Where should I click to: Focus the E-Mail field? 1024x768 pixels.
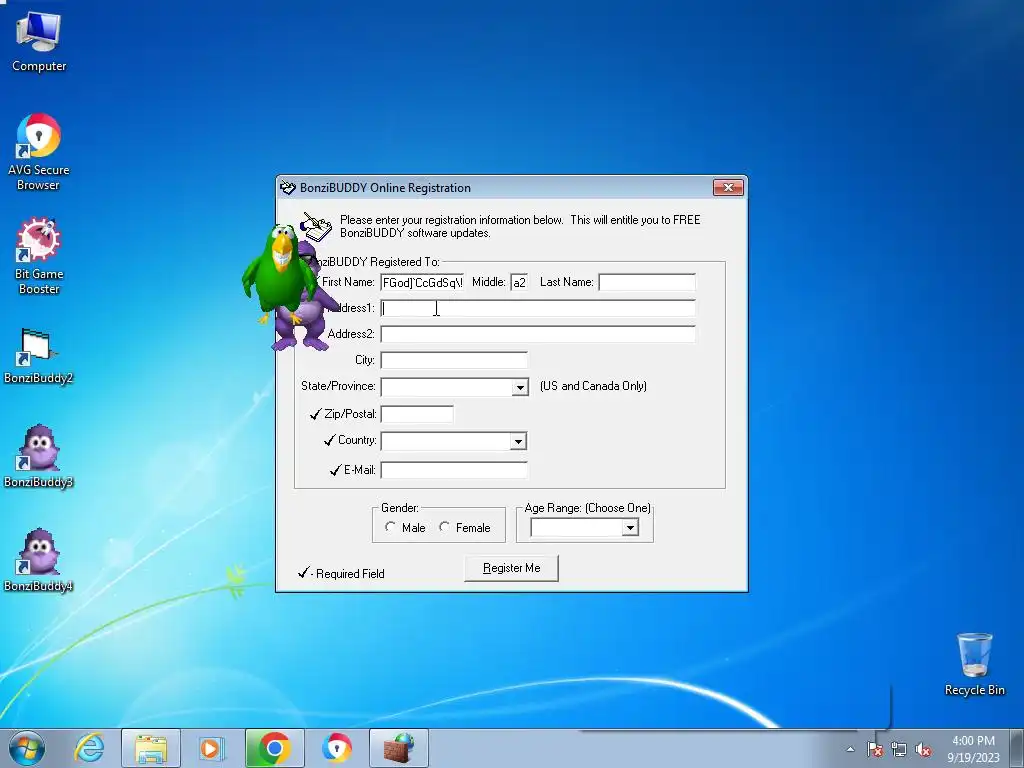tap(454, 470)
